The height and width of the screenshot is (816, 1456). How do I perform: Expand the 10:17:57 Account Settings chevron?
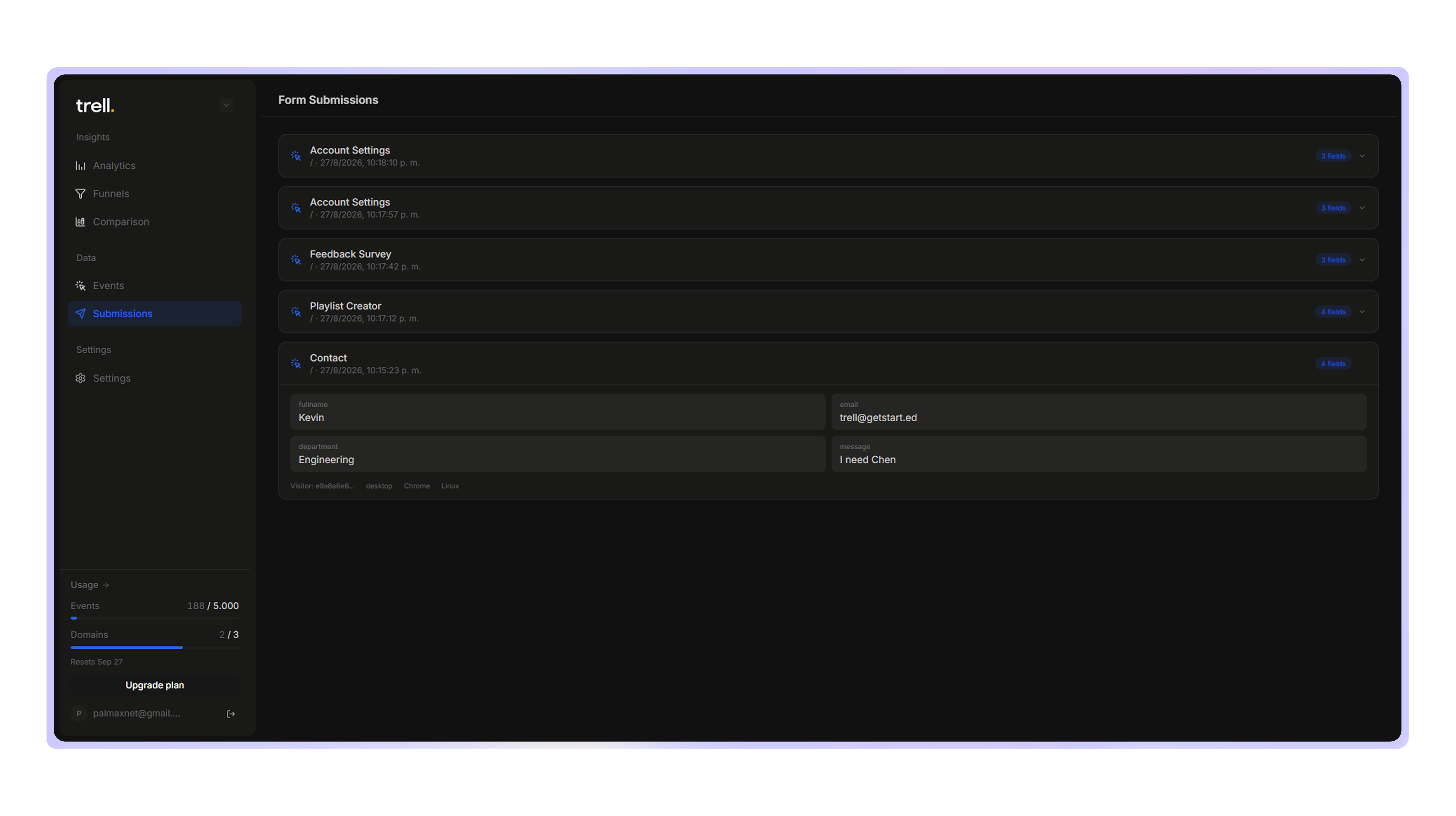pos(1362,208)
